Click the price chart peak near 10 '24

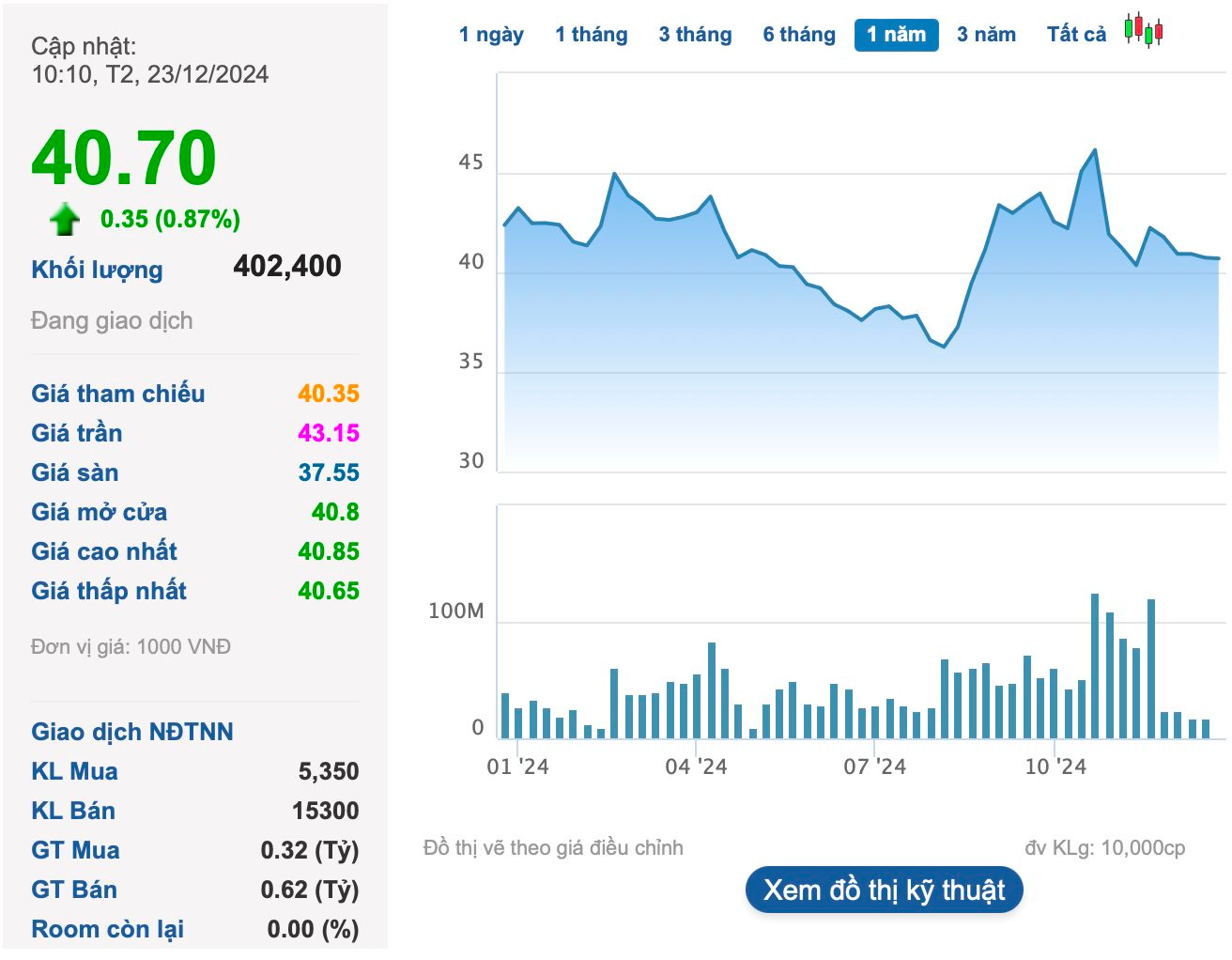(x=1094, y=150)
